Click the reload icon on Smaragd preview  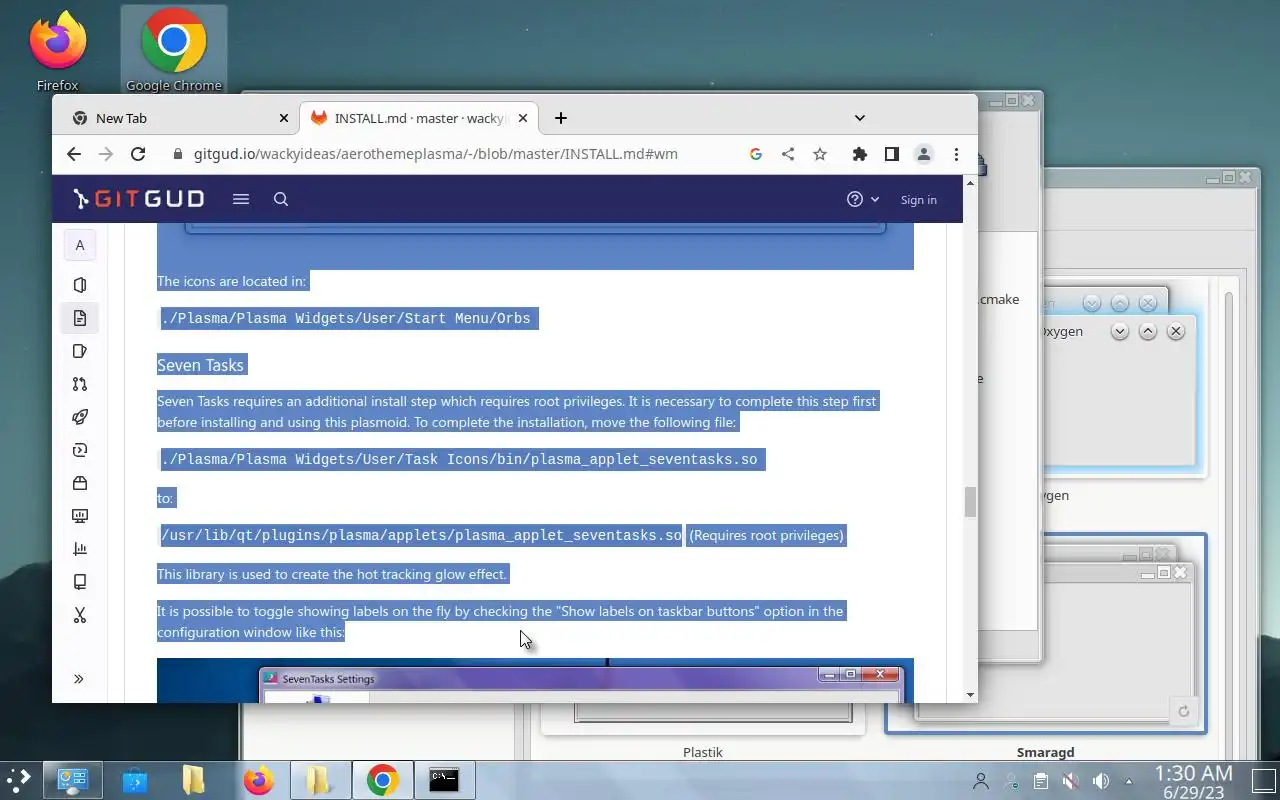pyautogui.click(x=1183, y=711)
